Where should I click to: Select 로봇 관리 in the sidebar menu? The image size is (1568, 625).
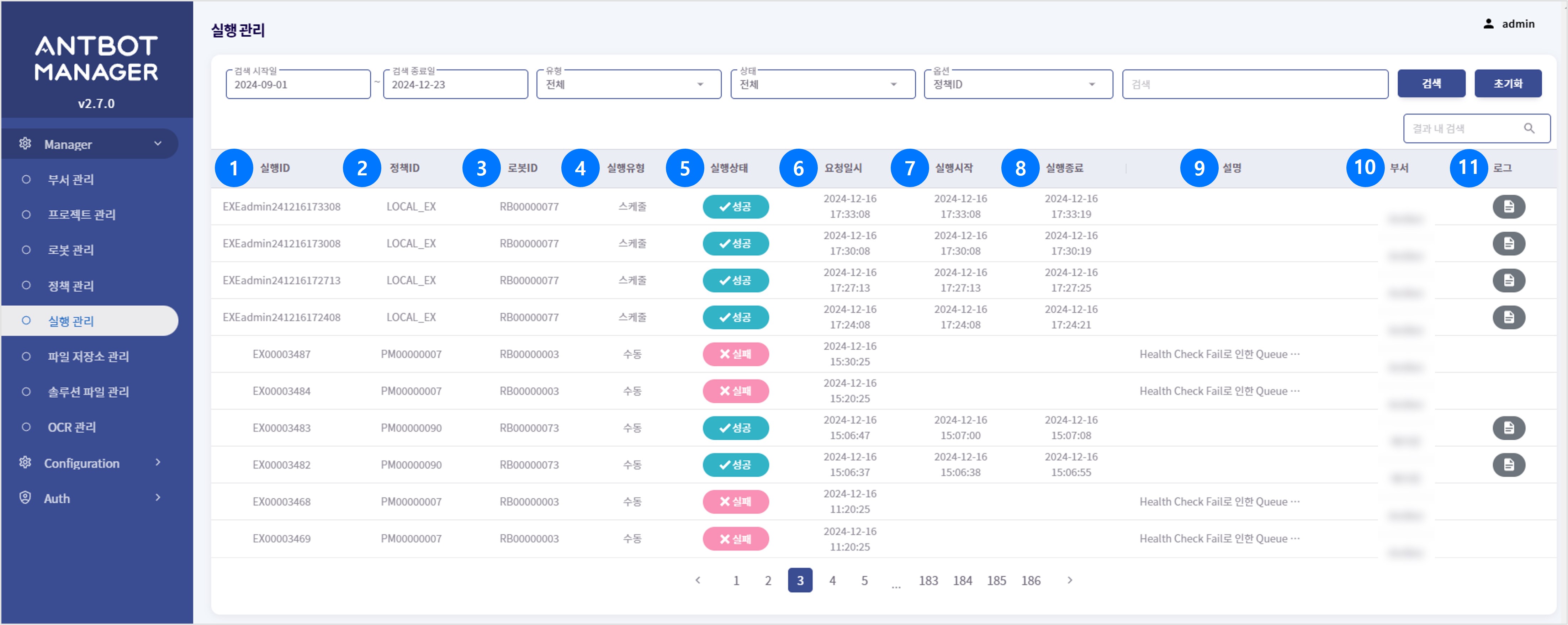pyautogui.click(x=70, y=250)
